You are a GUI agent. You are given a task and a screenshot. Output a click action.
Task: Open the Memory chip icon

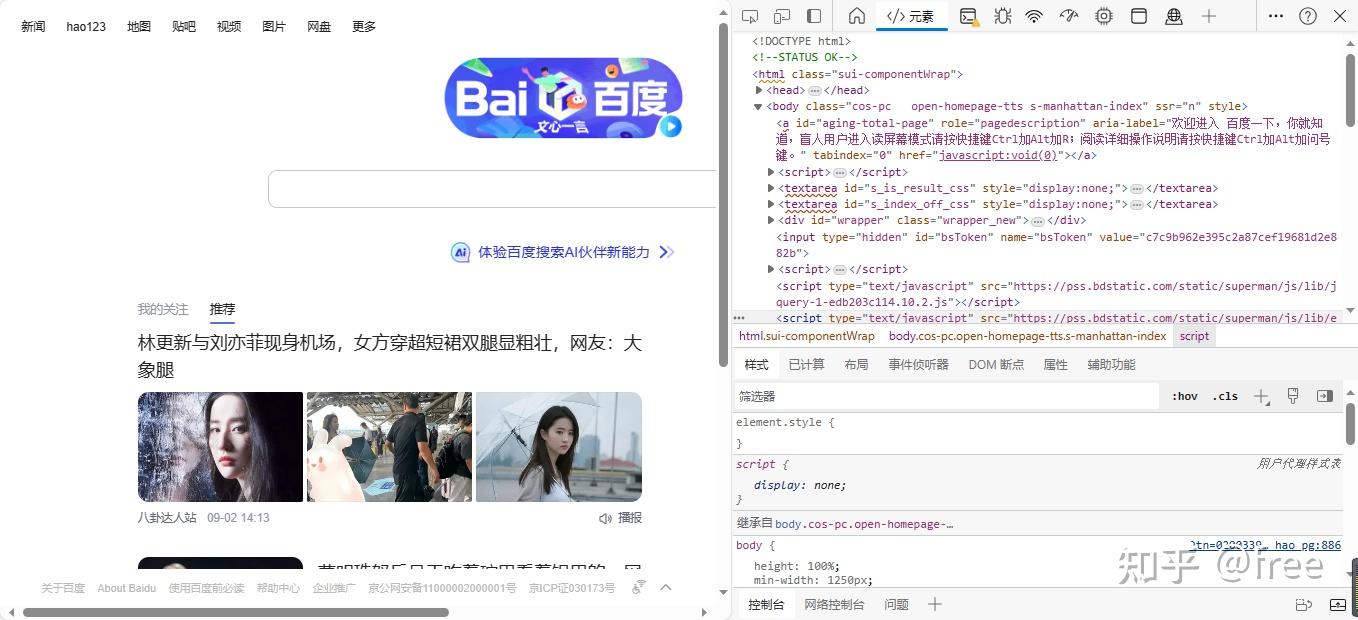click(x=1104, y=16)
